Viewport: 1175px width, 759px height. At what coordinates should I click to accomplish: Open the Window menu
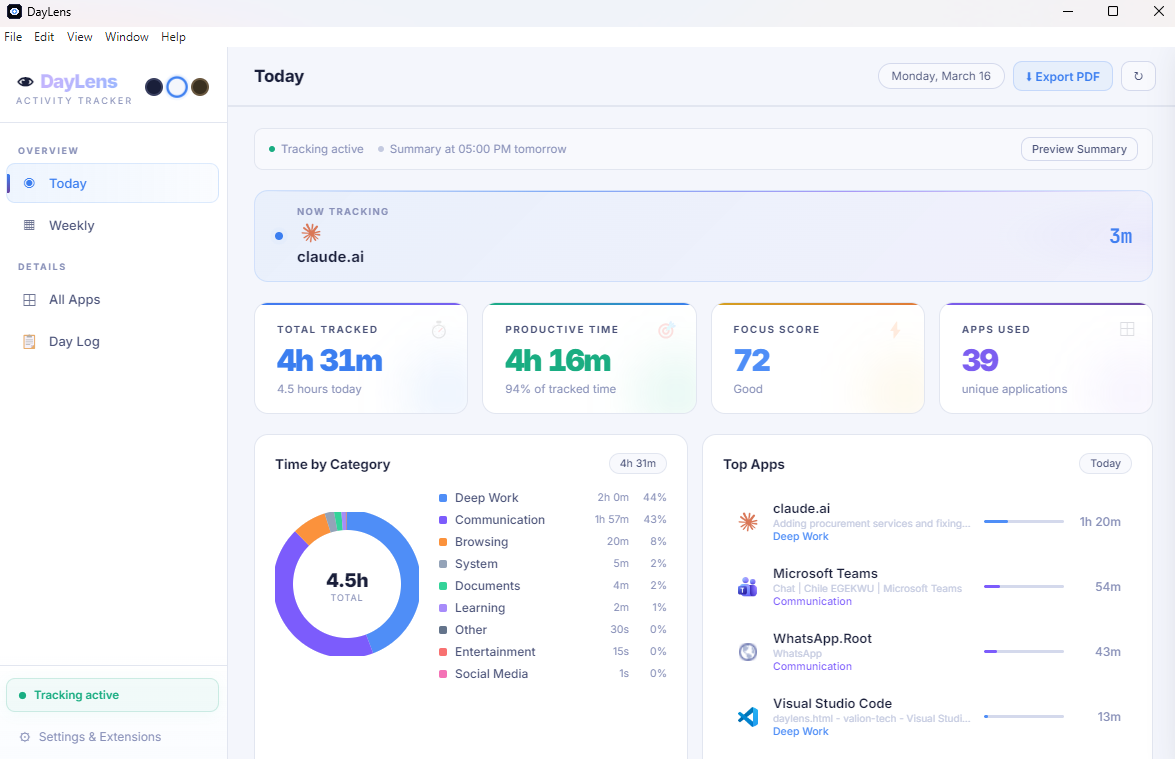pos(127,37)
